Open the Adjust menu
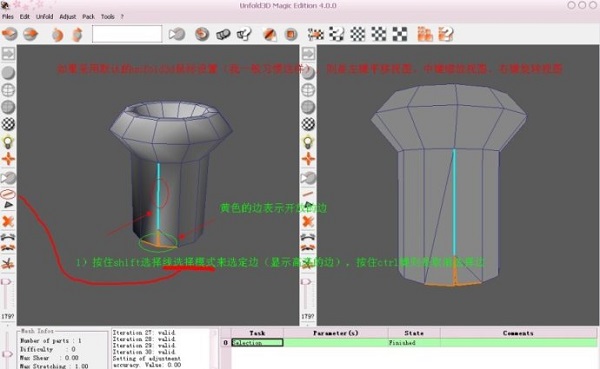The height and width of the screenshot is (369, 600). click(68, 16)
